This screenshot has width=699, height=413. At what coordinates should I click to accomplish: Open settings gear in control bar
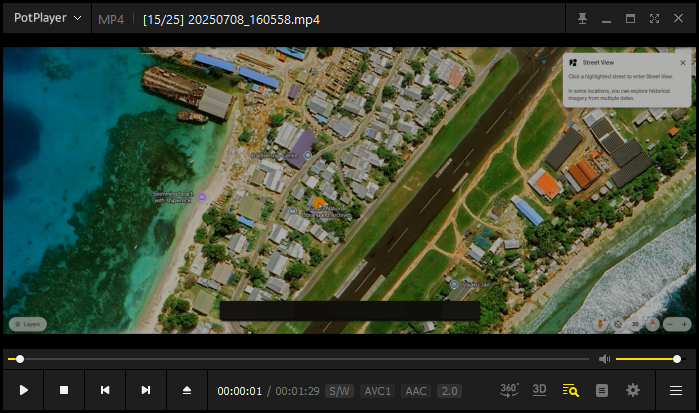632,390
